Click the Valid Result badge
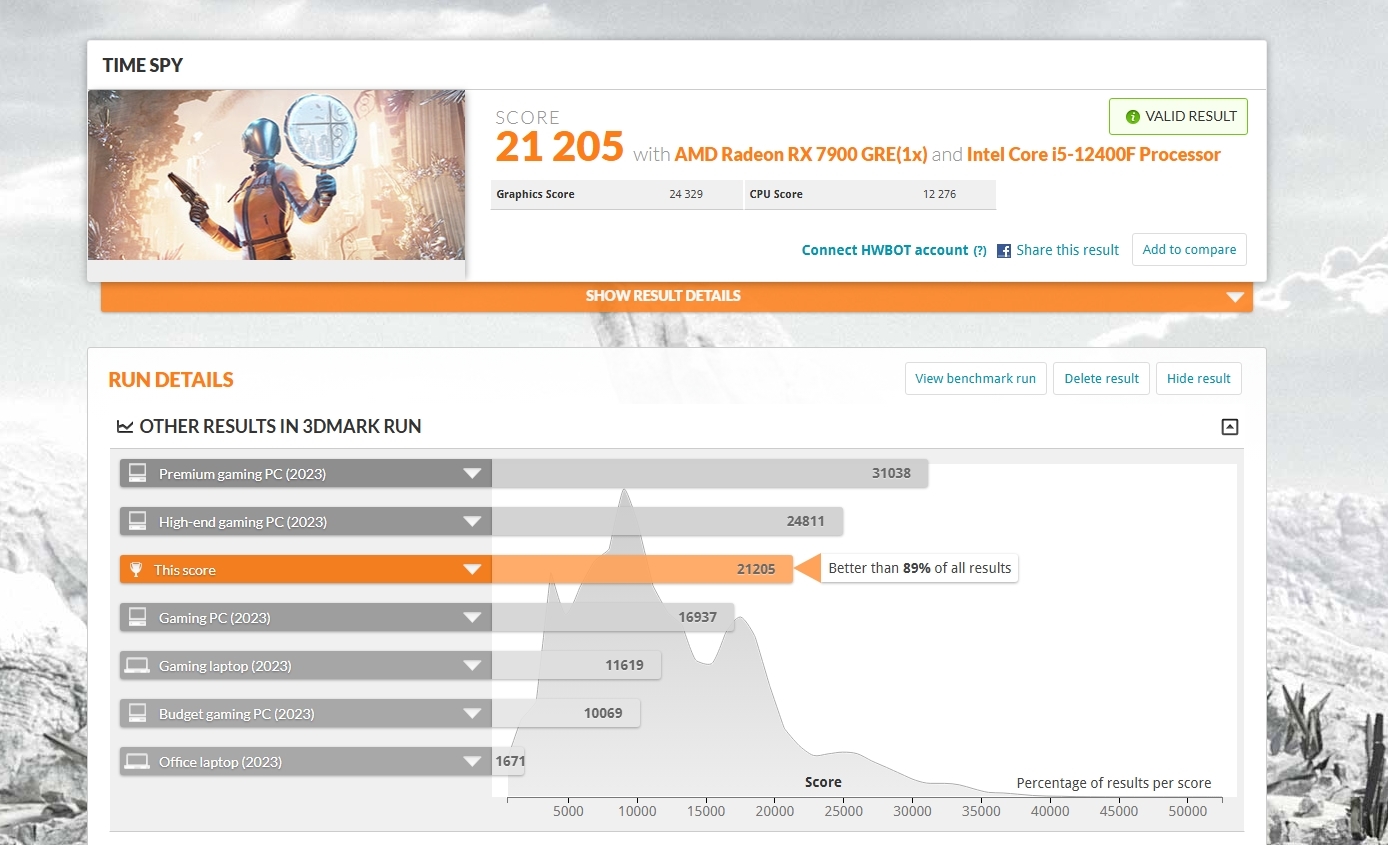This screenshot has width=1388, height=845. click(x=1178, y=116)
